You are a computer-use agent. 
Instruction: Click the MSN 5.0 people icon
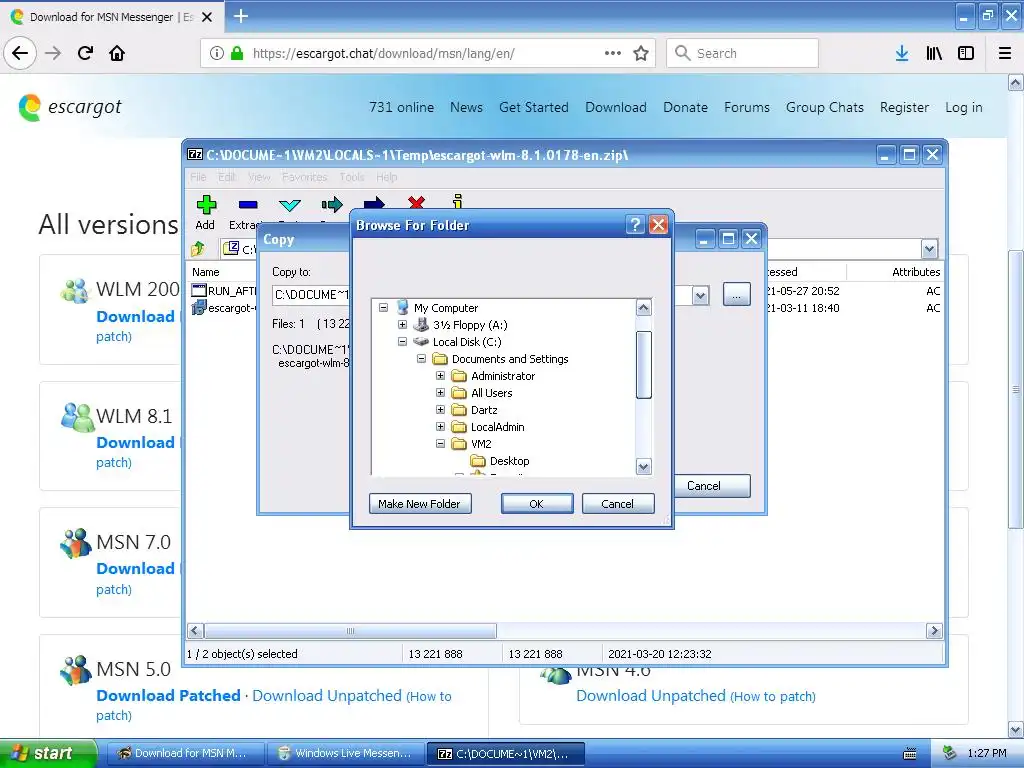pyautogui.click(x=76, y=670)
